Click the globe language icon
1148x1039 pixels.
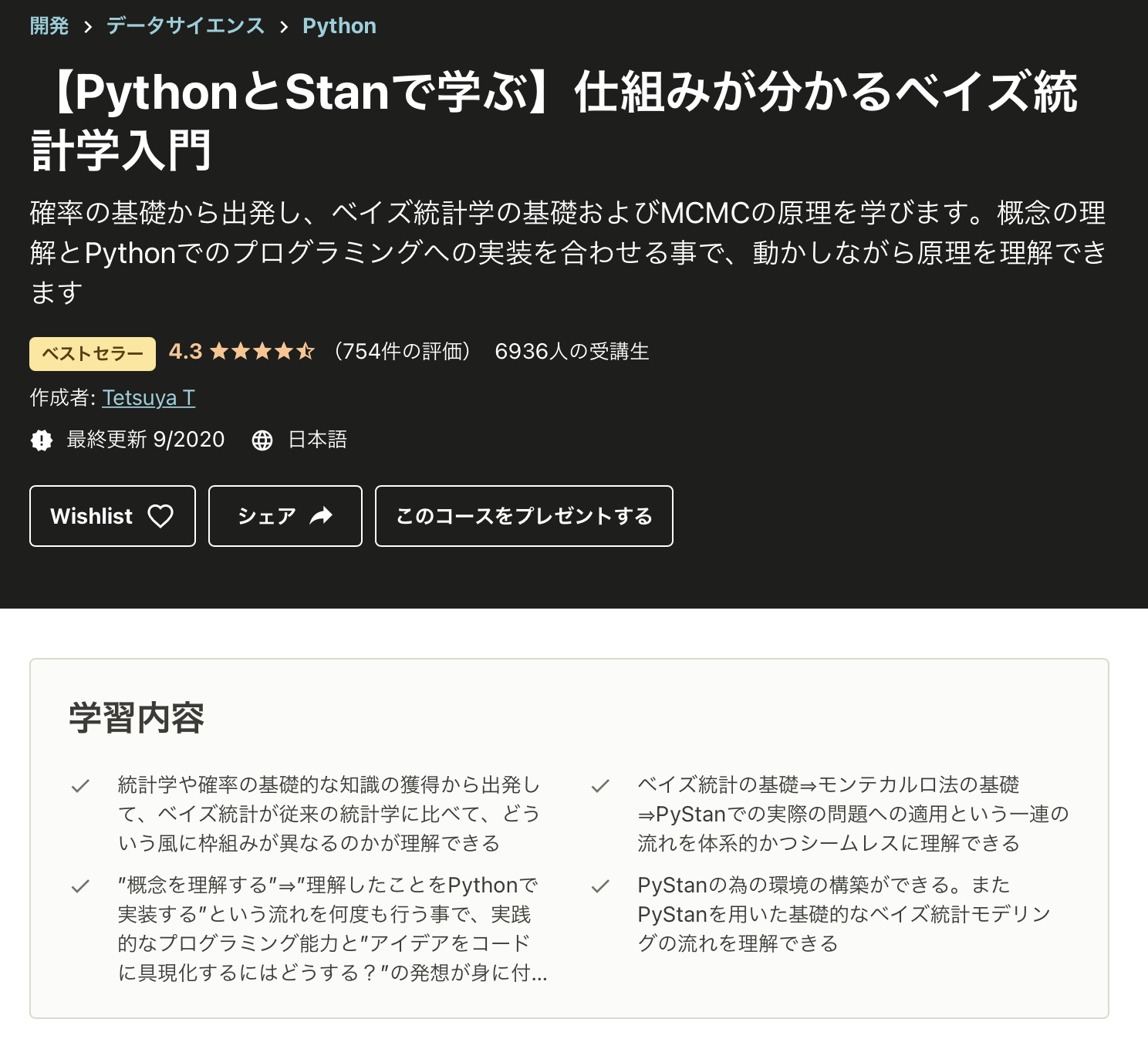point(262,440)
